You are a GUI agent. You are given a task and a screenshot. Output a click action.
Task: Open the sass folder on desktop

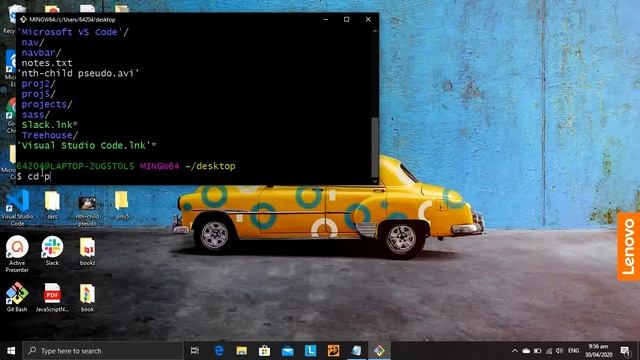tap(52, 205)
